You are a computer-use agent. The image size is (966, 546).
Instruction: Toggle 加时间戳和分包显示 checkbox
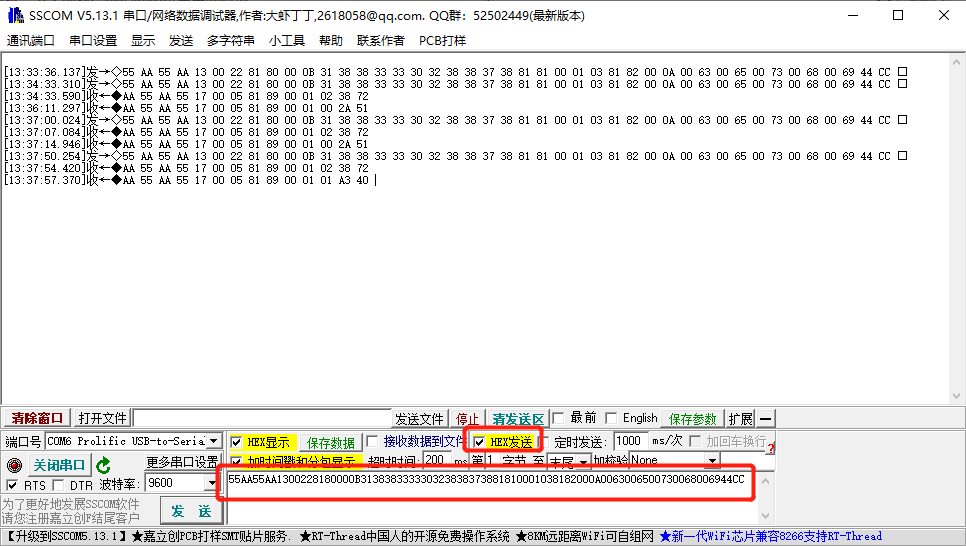236,462
